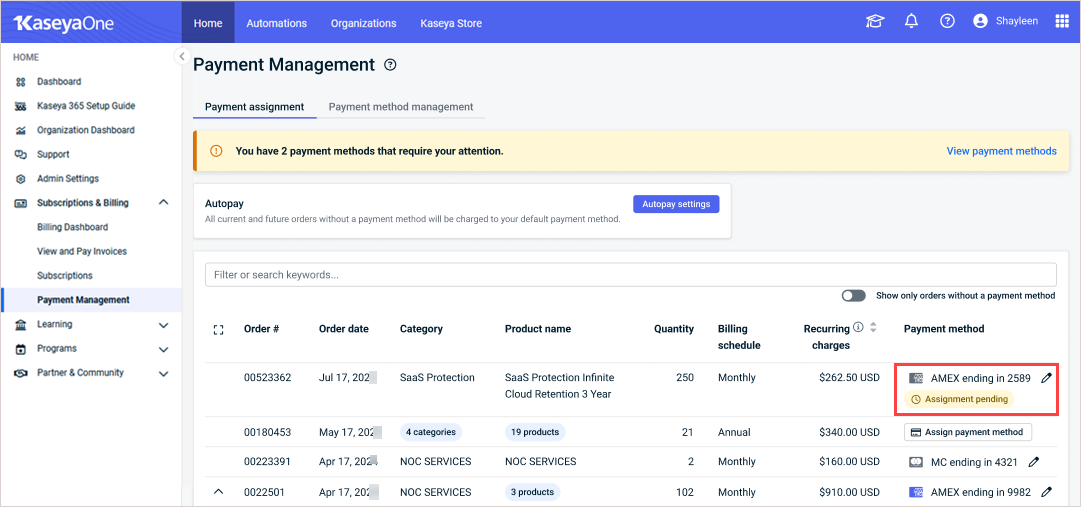Click the Annual billing schedule cell
This screenshot has height=507, width=1081.
734,433
